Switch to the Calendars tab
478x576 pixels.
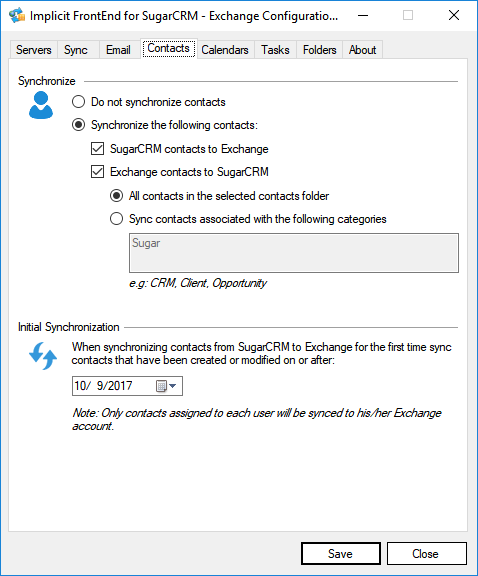(225, 50)
